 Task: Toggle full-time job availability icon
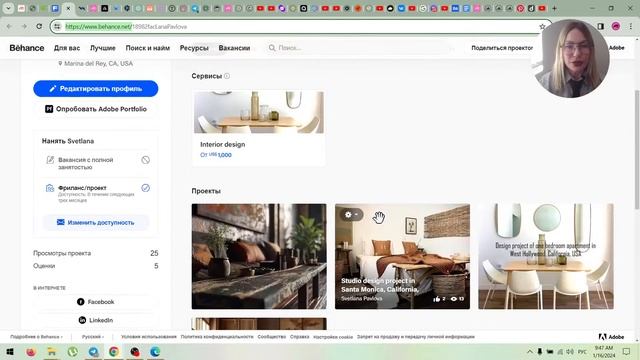[x=145, y=160]
